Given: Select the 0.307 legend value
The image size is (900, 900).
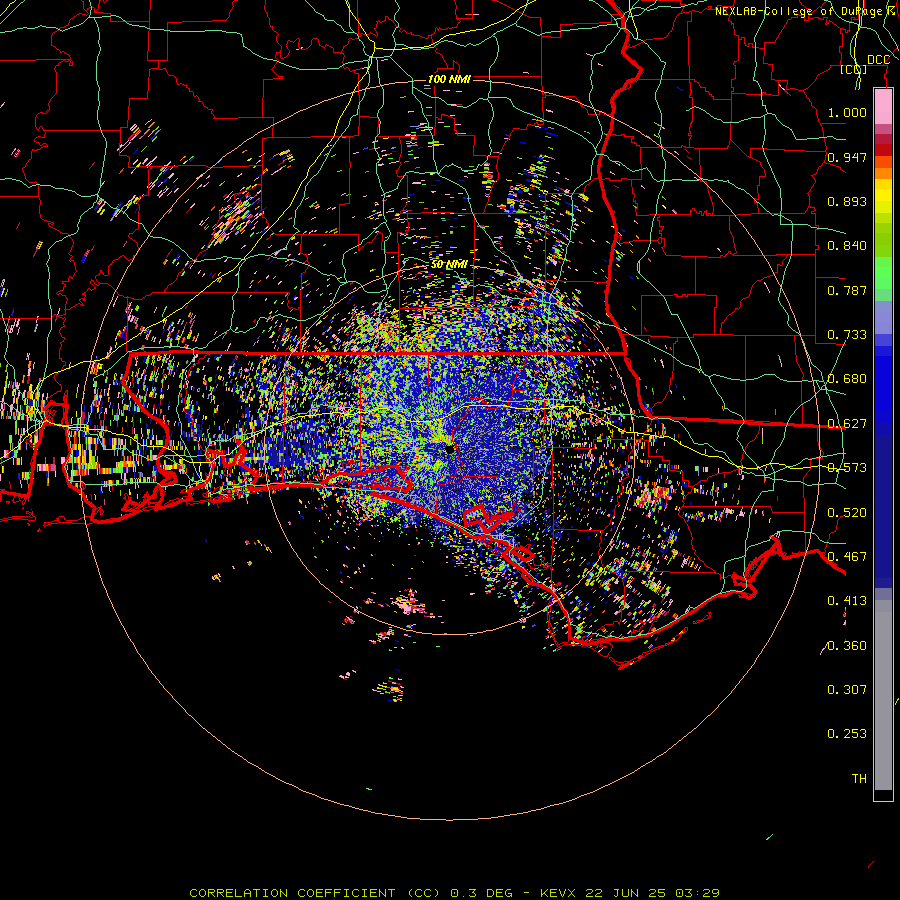Looking at the screenshot, I should coord(847,690).
